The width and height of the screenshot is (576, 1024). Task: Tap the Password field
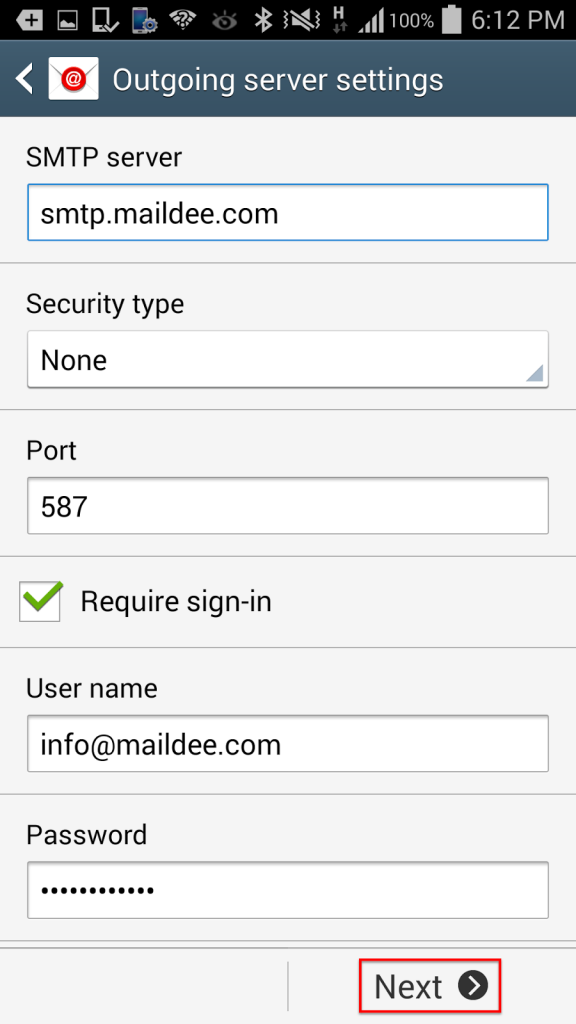point(287,890)
